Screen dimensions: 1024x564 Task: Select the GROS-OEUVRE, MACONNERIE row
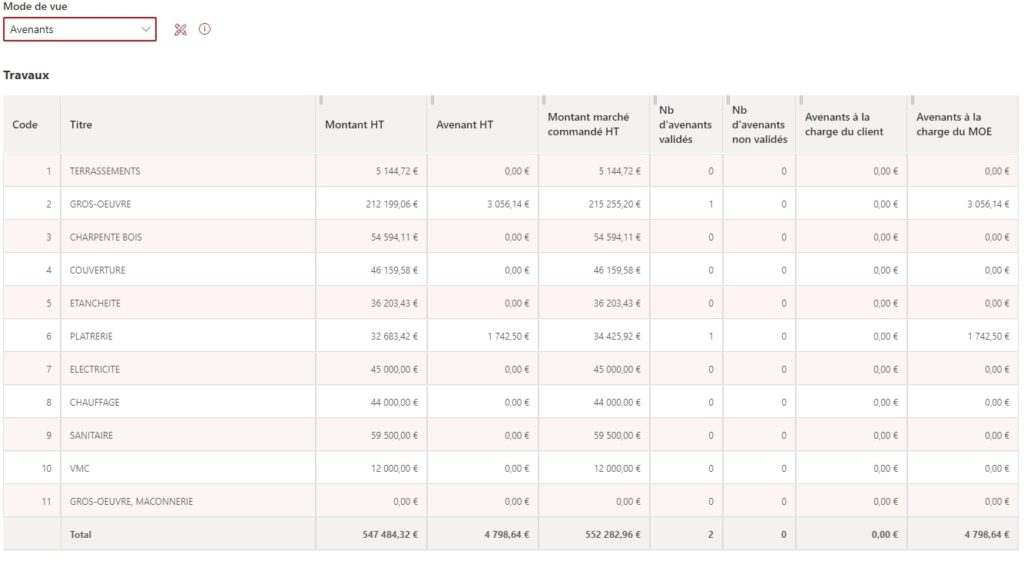click(x=511, y=501)
